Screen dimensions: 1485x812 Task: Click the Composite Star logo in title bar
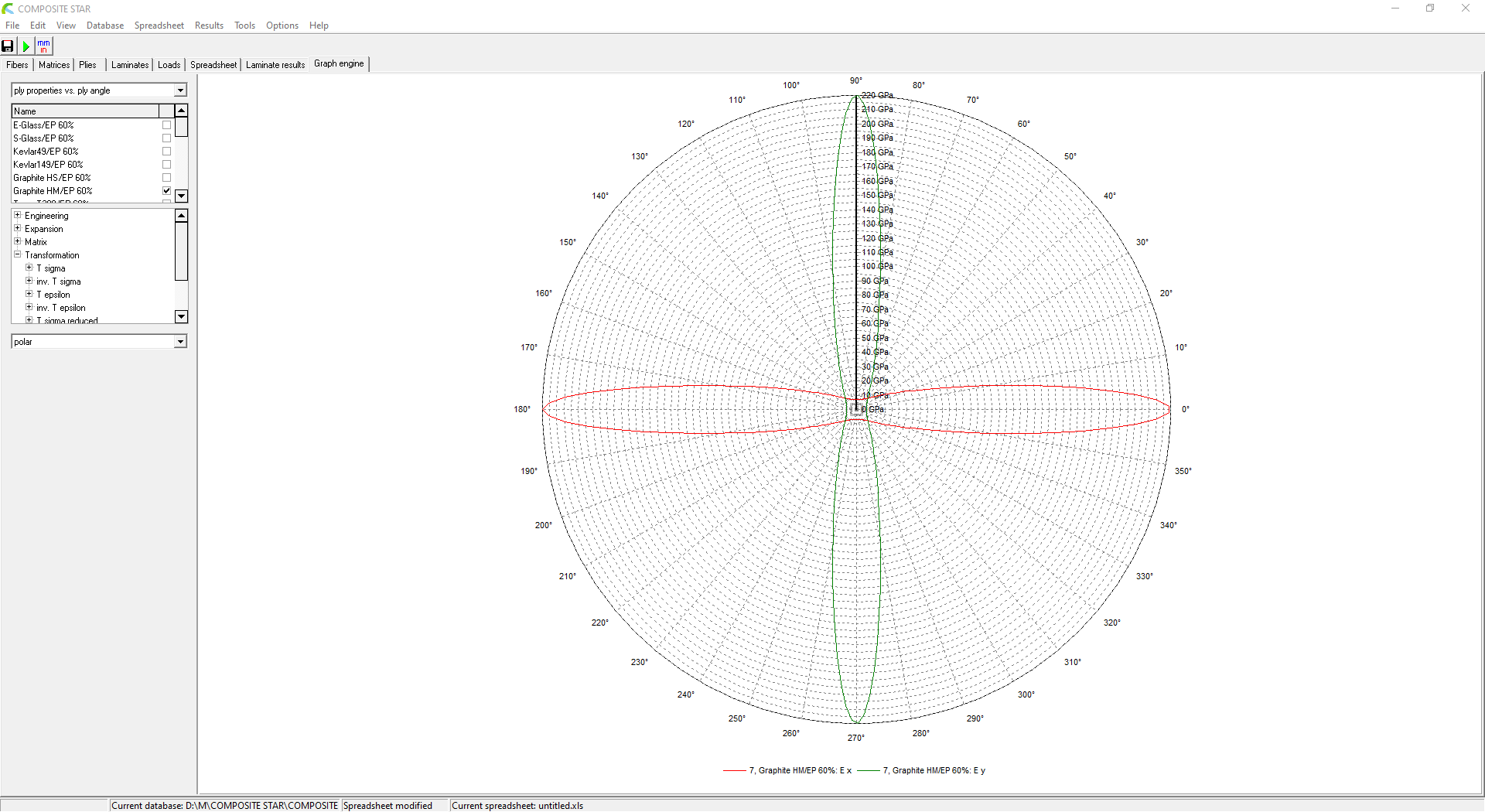coord(8,9)
